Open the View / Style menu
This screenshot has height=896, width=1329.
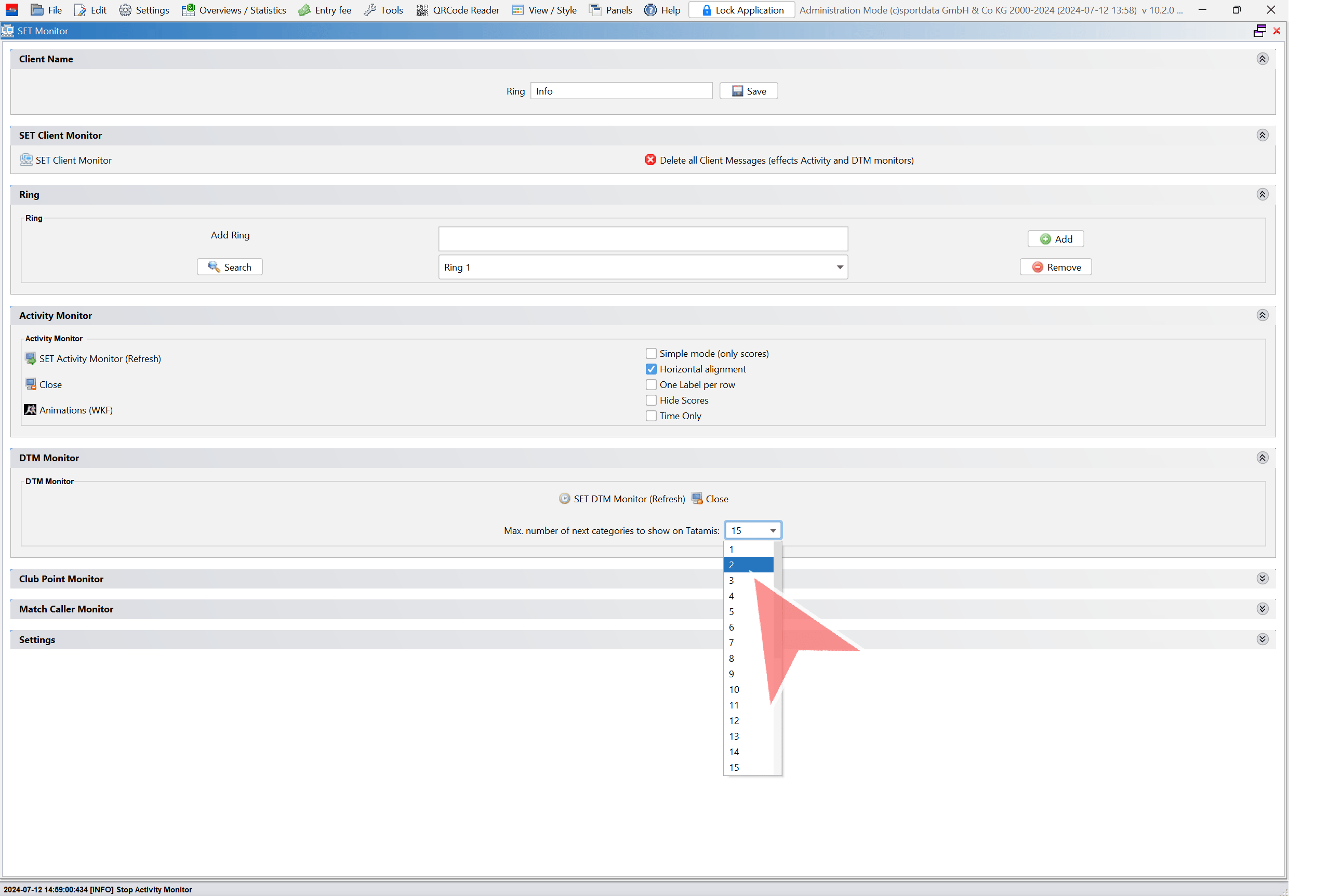(x=543, y=10)
